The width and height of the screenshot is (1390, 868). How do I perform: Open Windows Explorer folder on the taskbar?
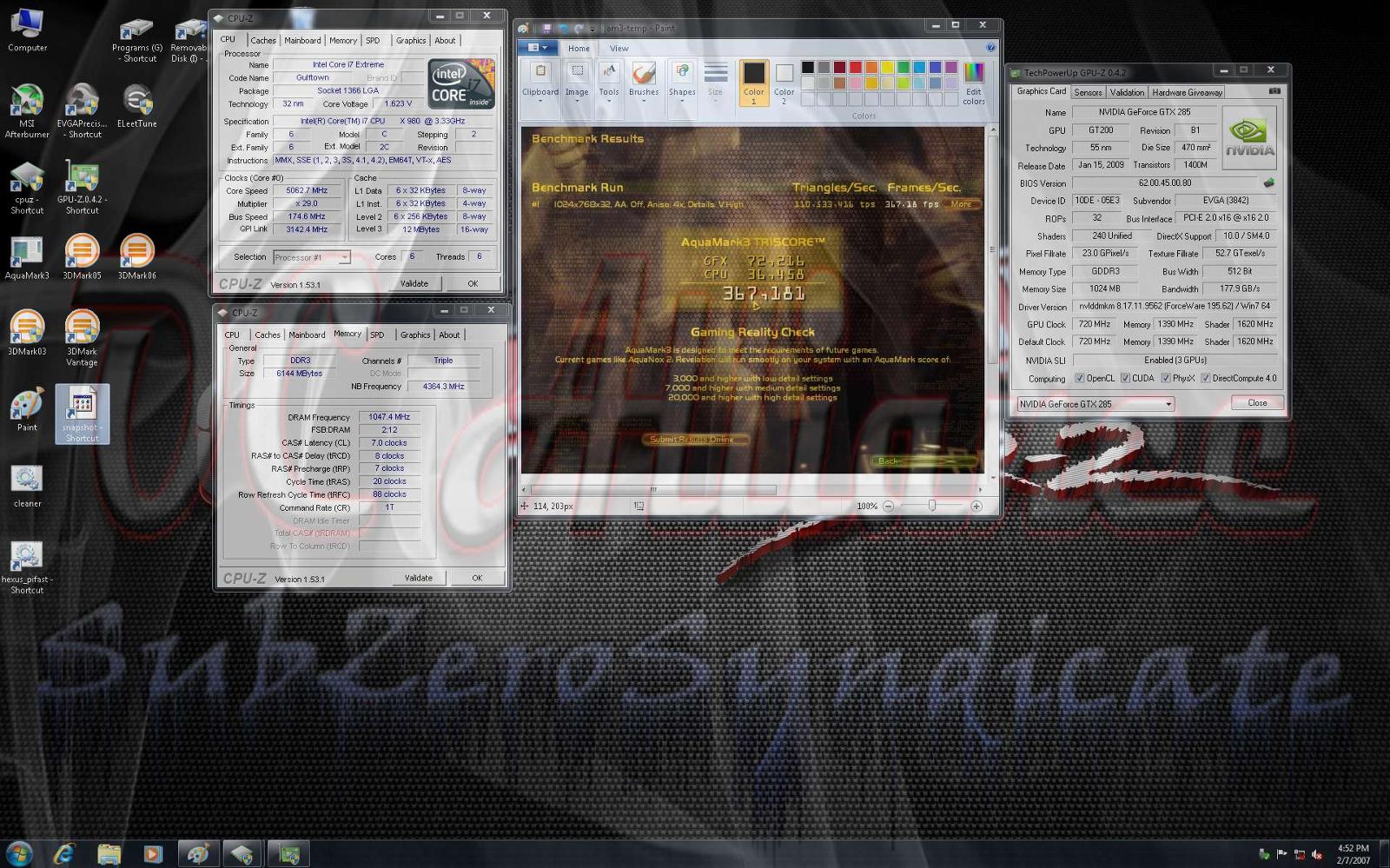pos(109,854)
